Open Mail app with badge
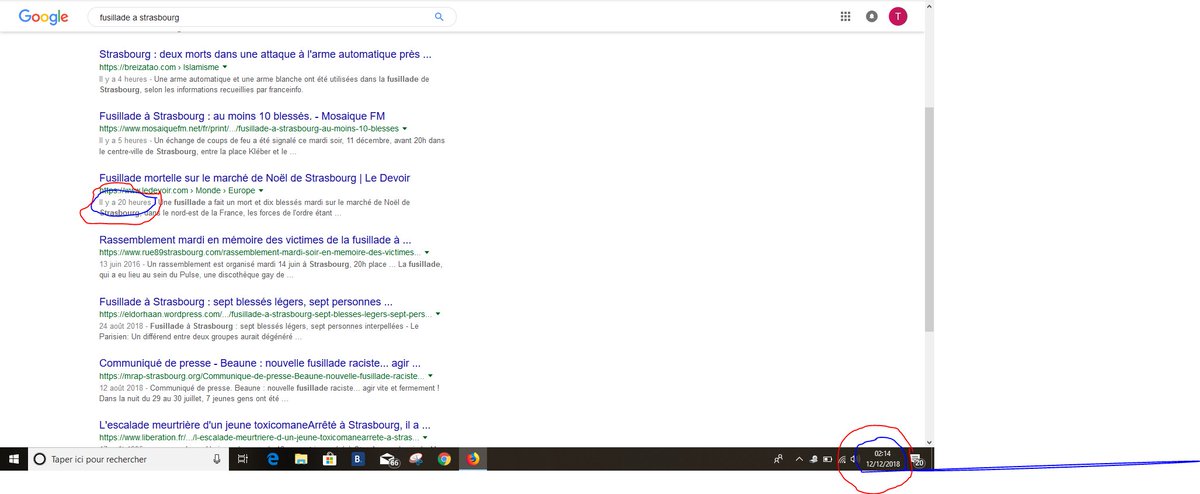Viewport: 1200px width, 494px height. click(388, 460)
